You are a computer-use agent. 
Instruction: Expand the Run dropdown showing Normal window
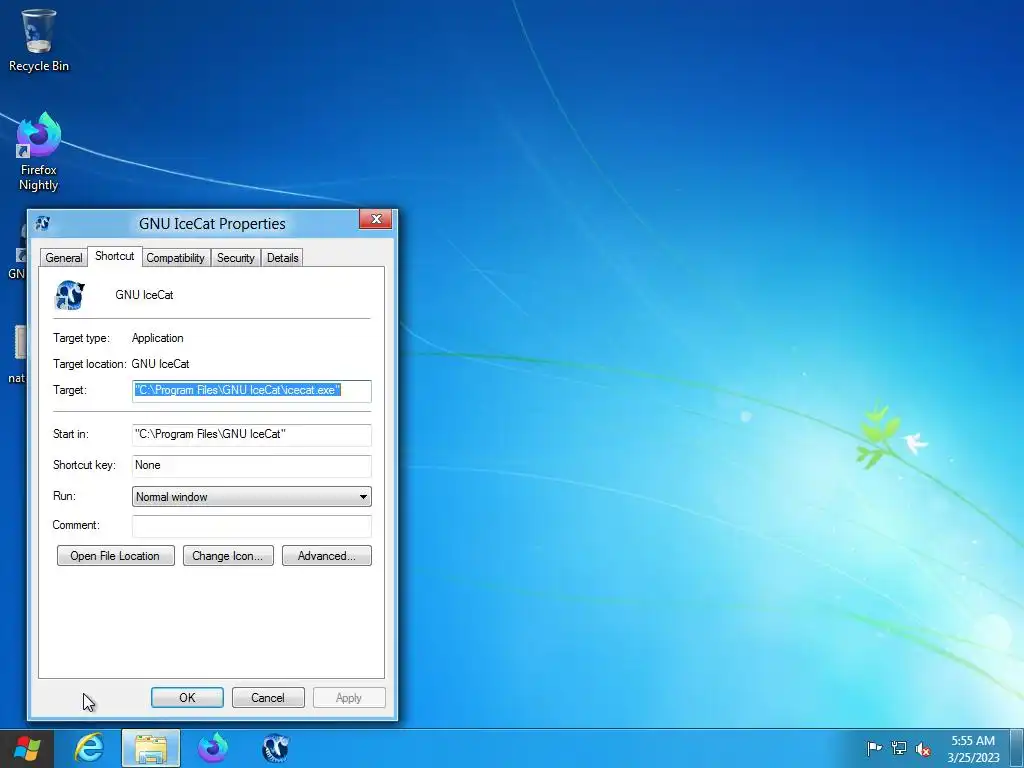[x=251, y=496]
